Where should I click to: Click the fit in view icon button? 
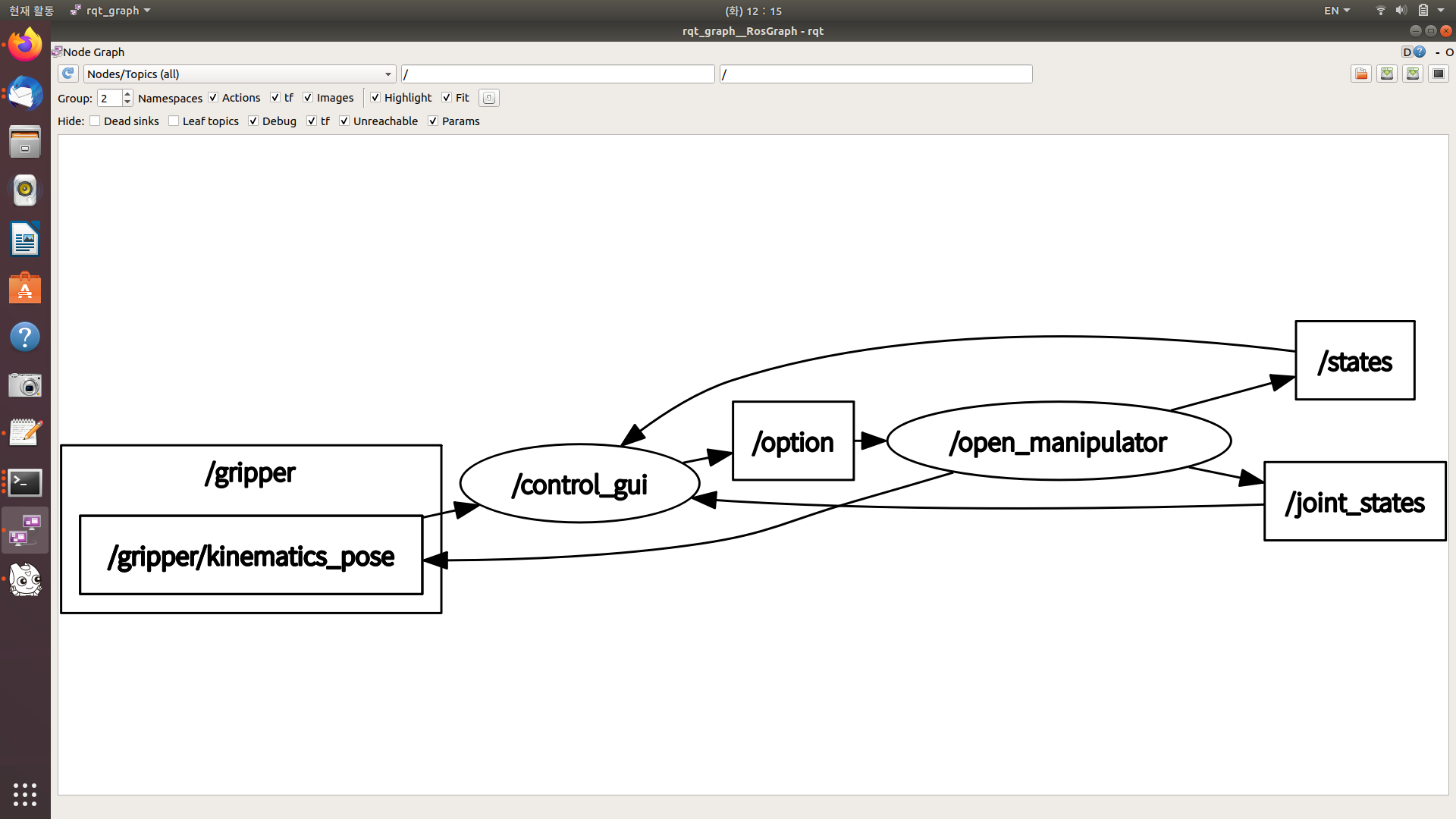(x=489, y=98)
